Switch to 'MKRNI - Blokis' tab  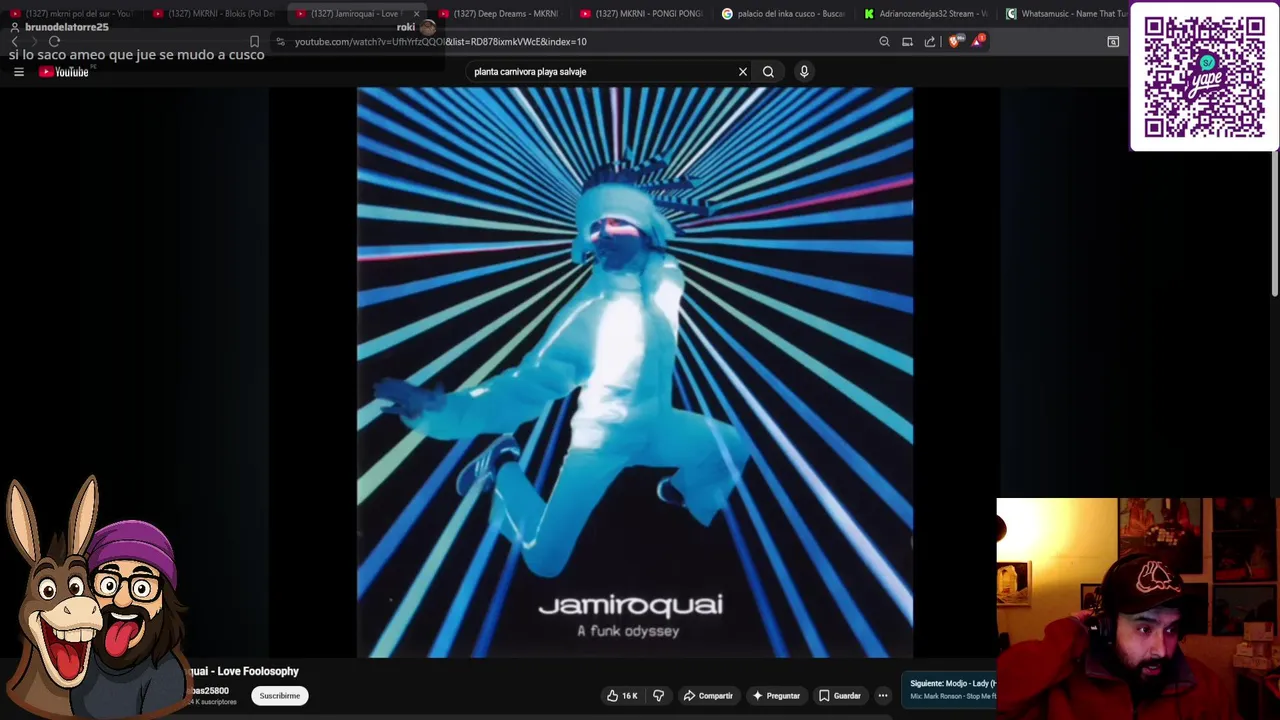pos(213,14)
